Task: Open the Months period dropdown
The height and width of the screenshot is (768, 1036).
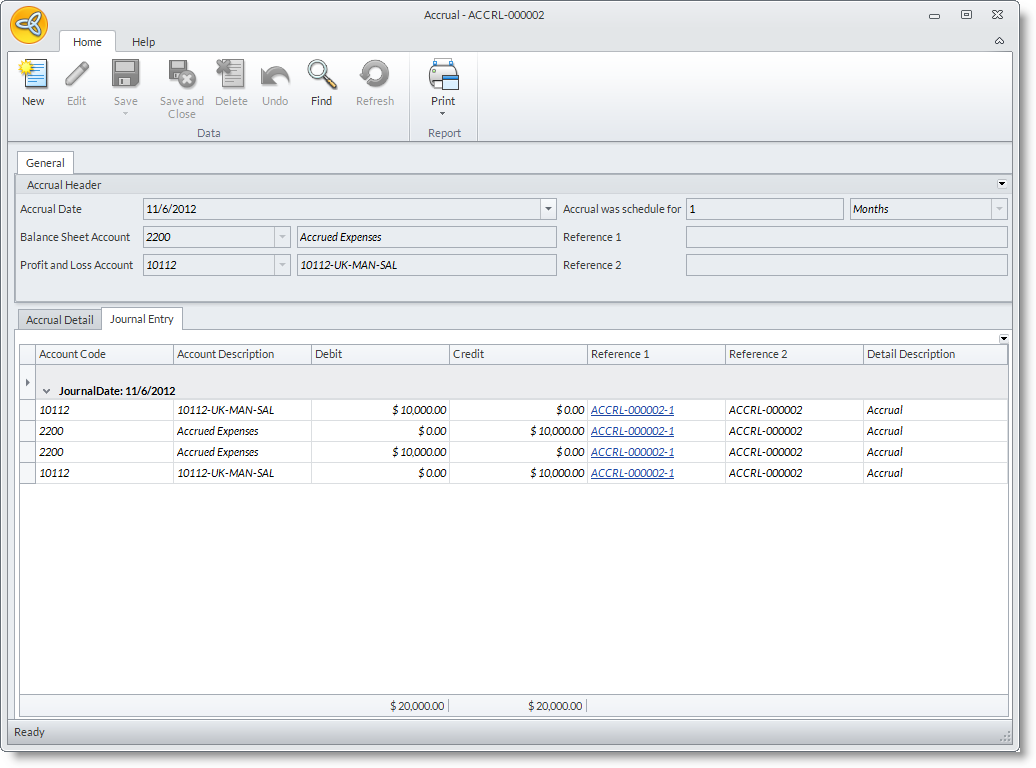Action: [998, 209]
